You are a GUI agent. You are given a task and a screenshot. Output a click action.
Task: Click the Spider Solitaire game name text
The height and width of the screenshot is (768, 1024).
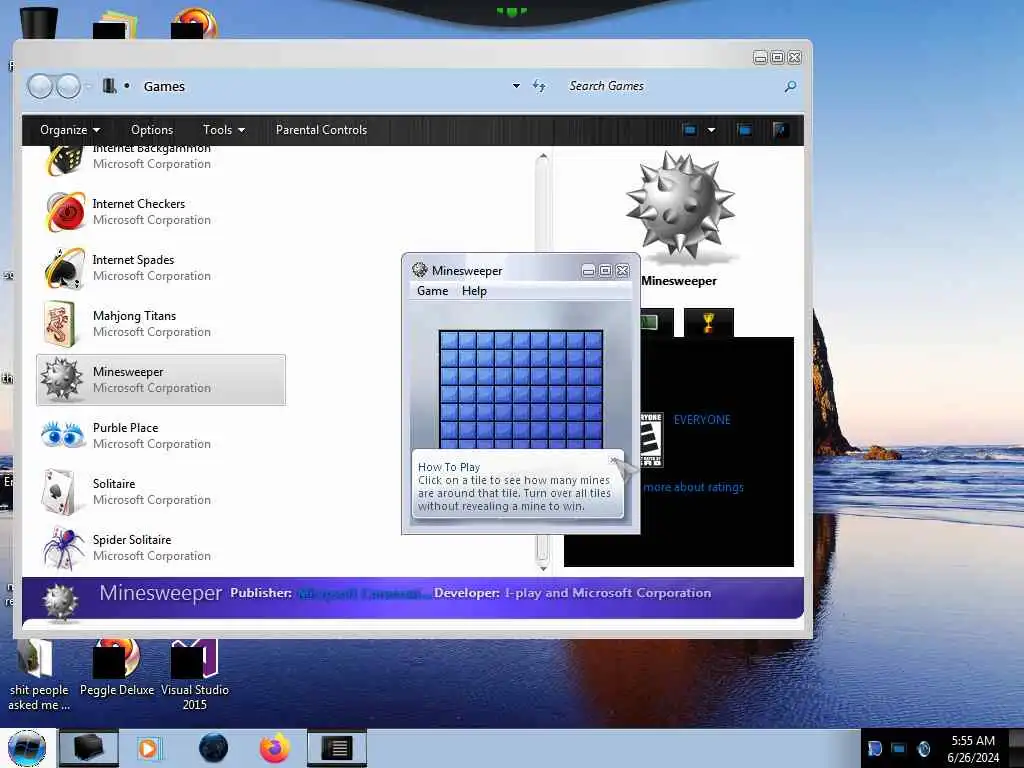(132, 539)
